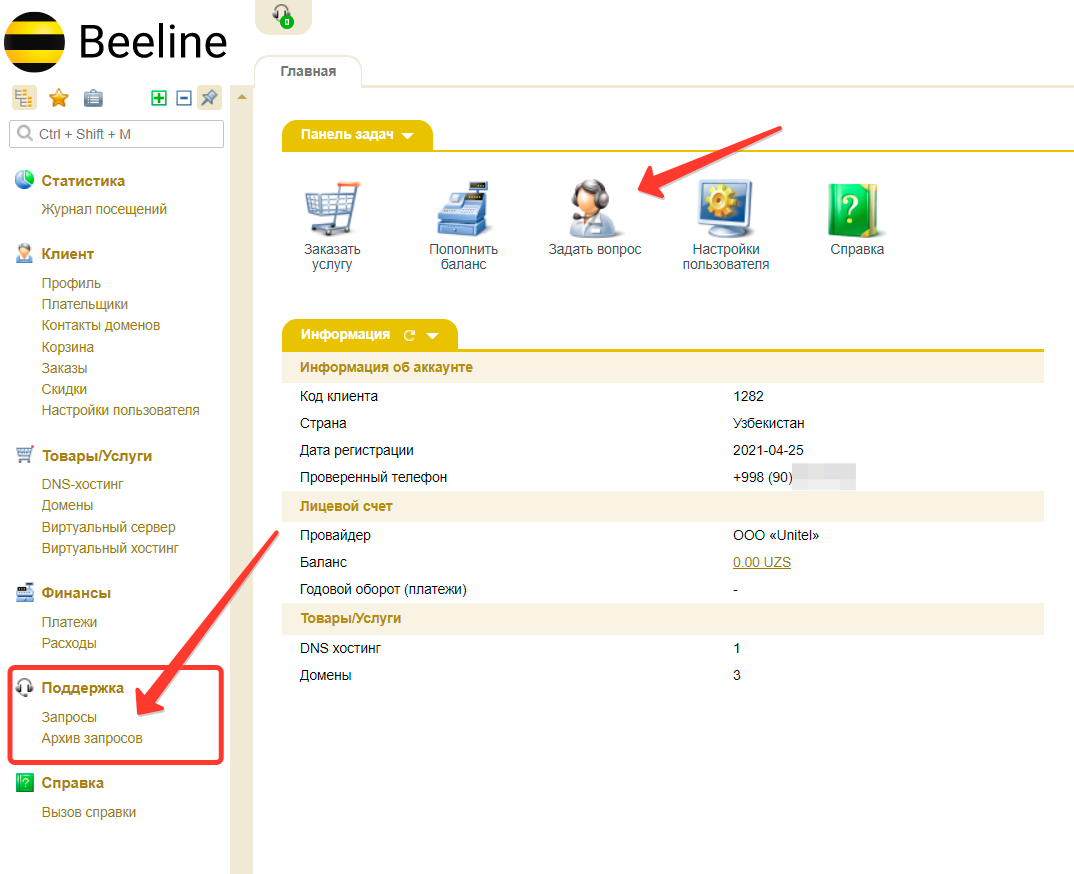Open the favorites star icon
The height and width of the screenshot is (874, 1074).
point(59,98)
